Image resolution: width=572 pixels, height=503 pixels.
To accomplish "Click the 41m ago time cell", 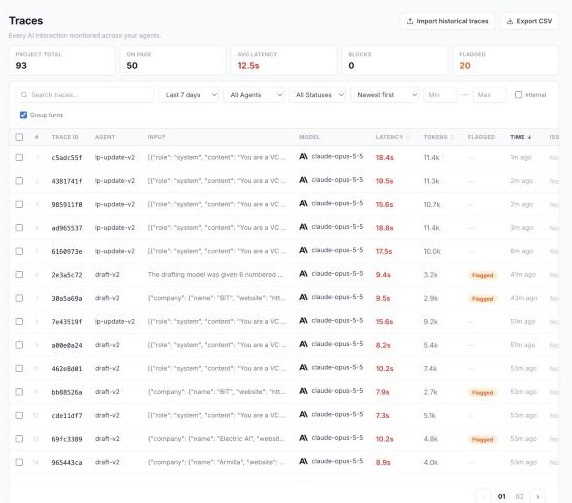I will (x=522, y=274).
